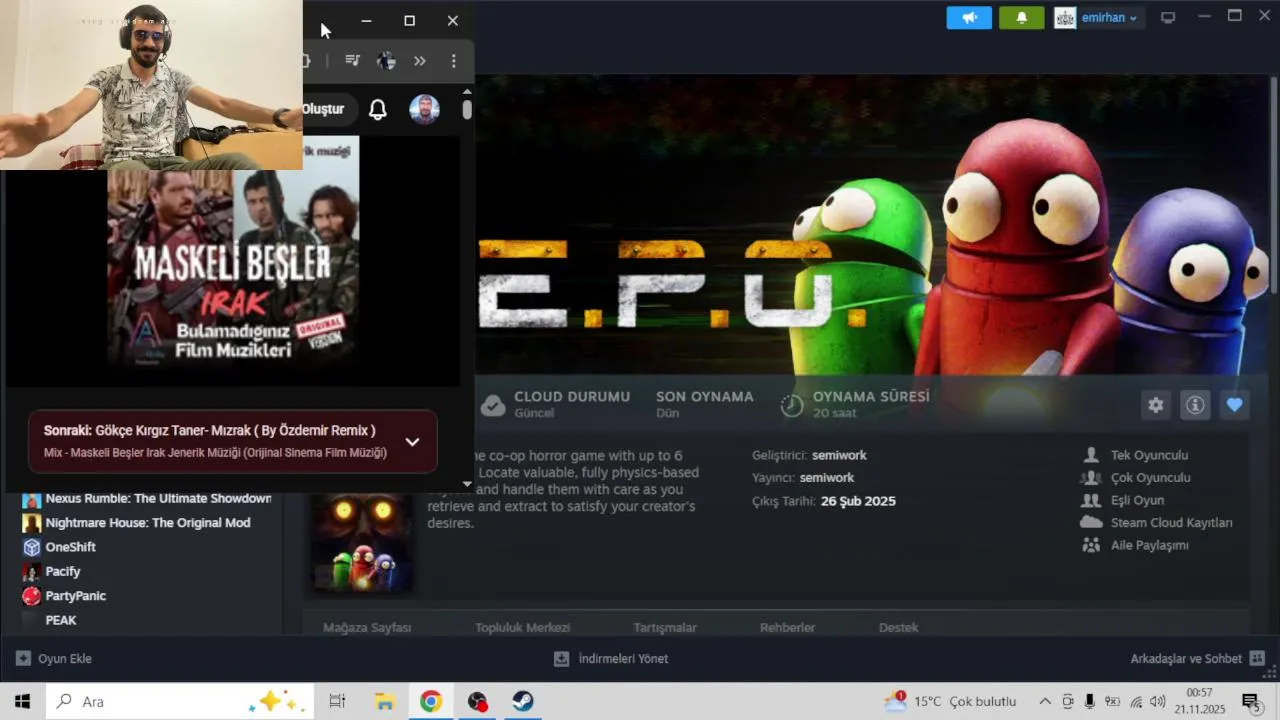Open the Tartışmalar tab
This screenshot has width=1280, height=720.
[665, 628]
